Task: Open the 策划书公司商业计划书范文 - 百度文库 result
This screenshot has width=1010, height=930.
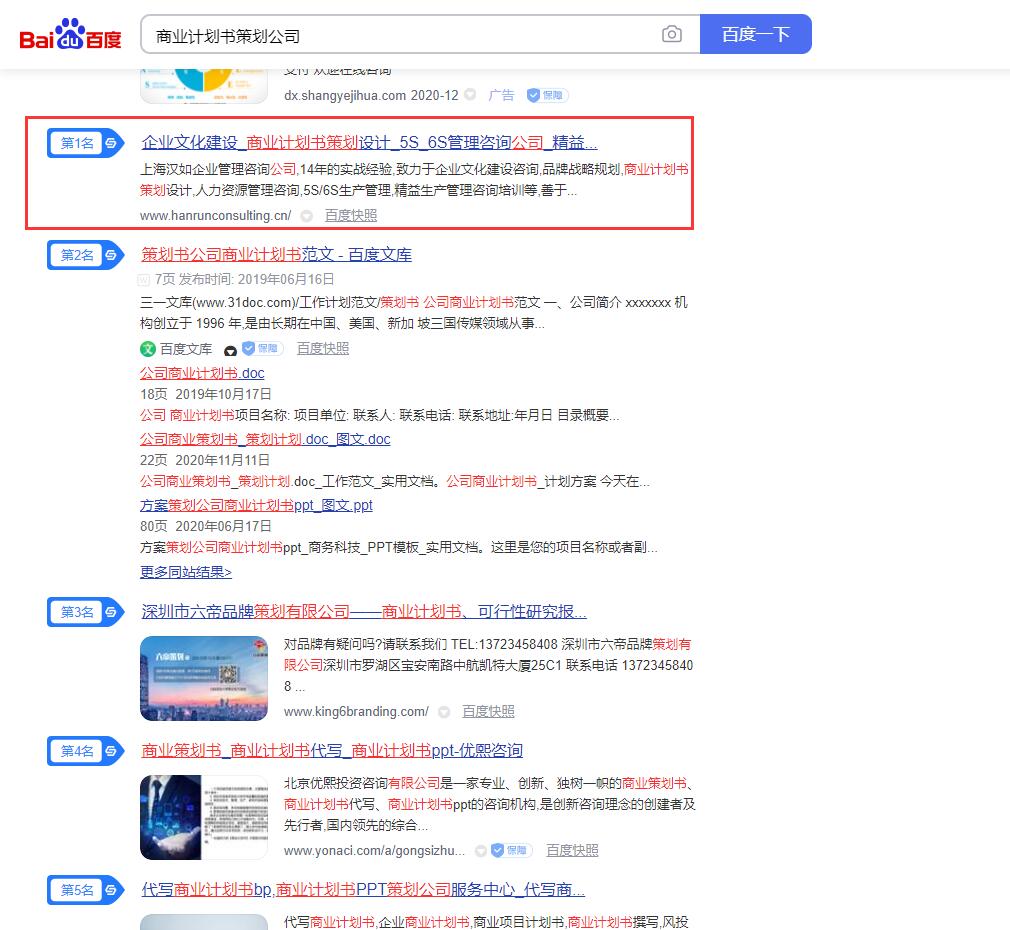Action: pyautogui.click(x=276, y=254)
